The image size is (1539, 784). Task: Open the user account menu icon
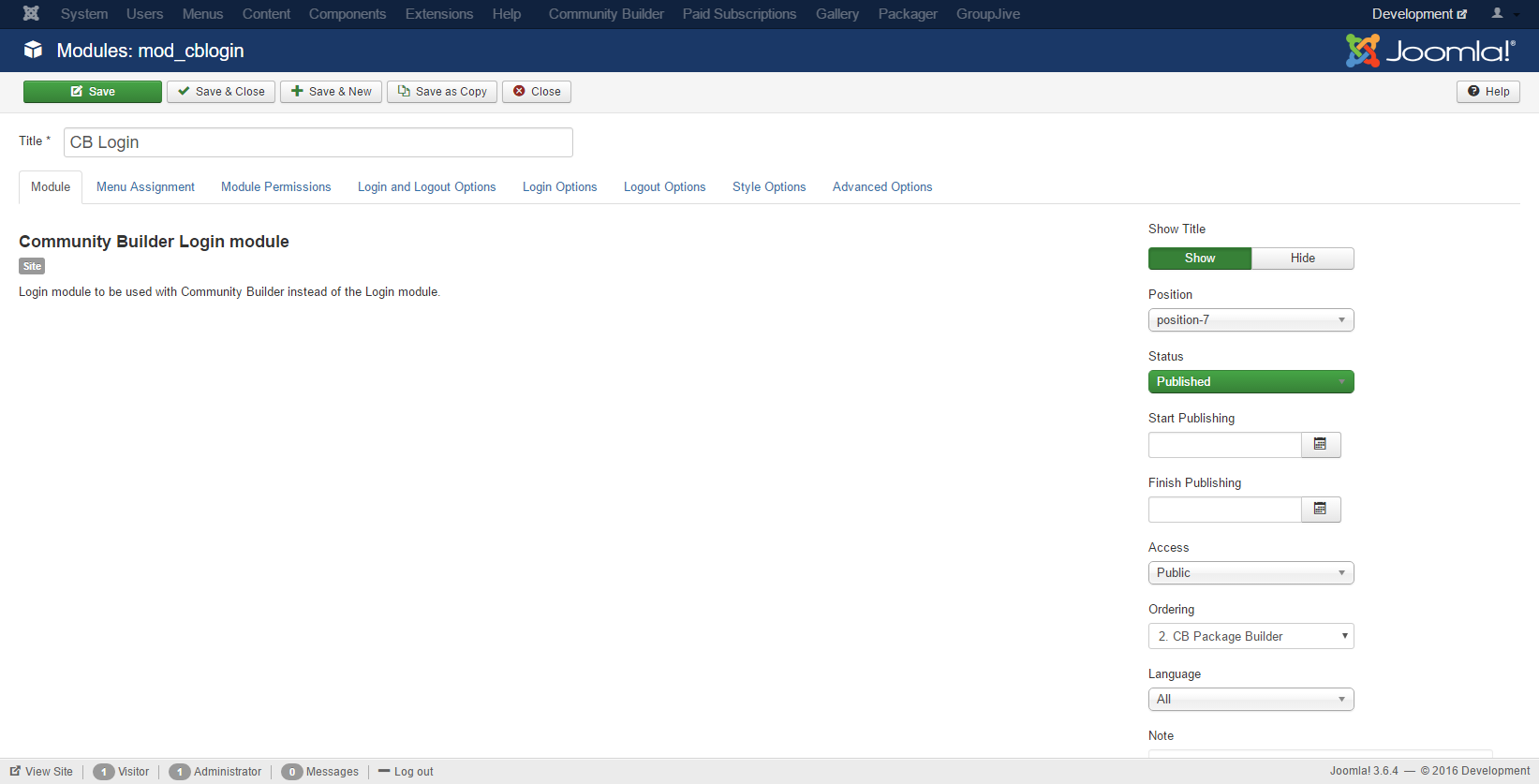pyautogui.click(x=1504, y=13)
